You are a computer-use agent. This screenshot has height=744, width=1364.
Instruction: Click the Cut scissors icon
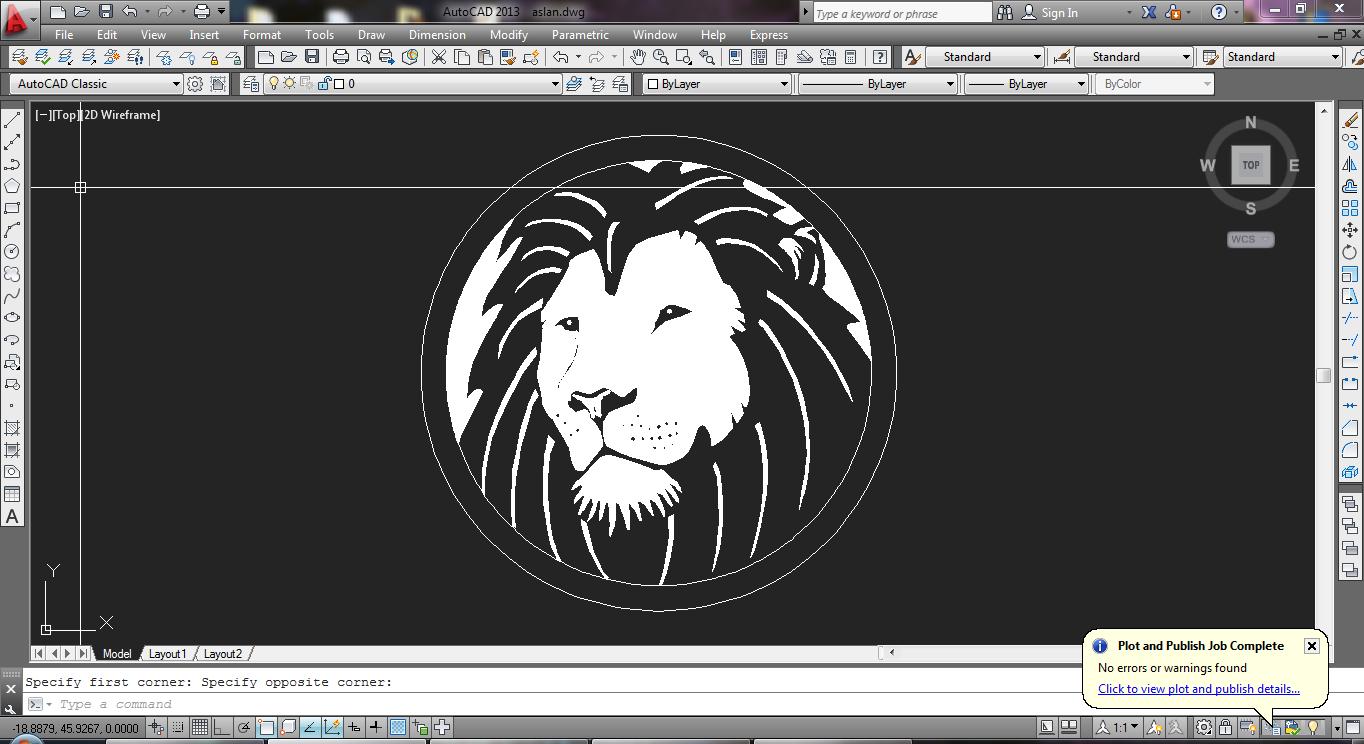[x=439, y=57]
